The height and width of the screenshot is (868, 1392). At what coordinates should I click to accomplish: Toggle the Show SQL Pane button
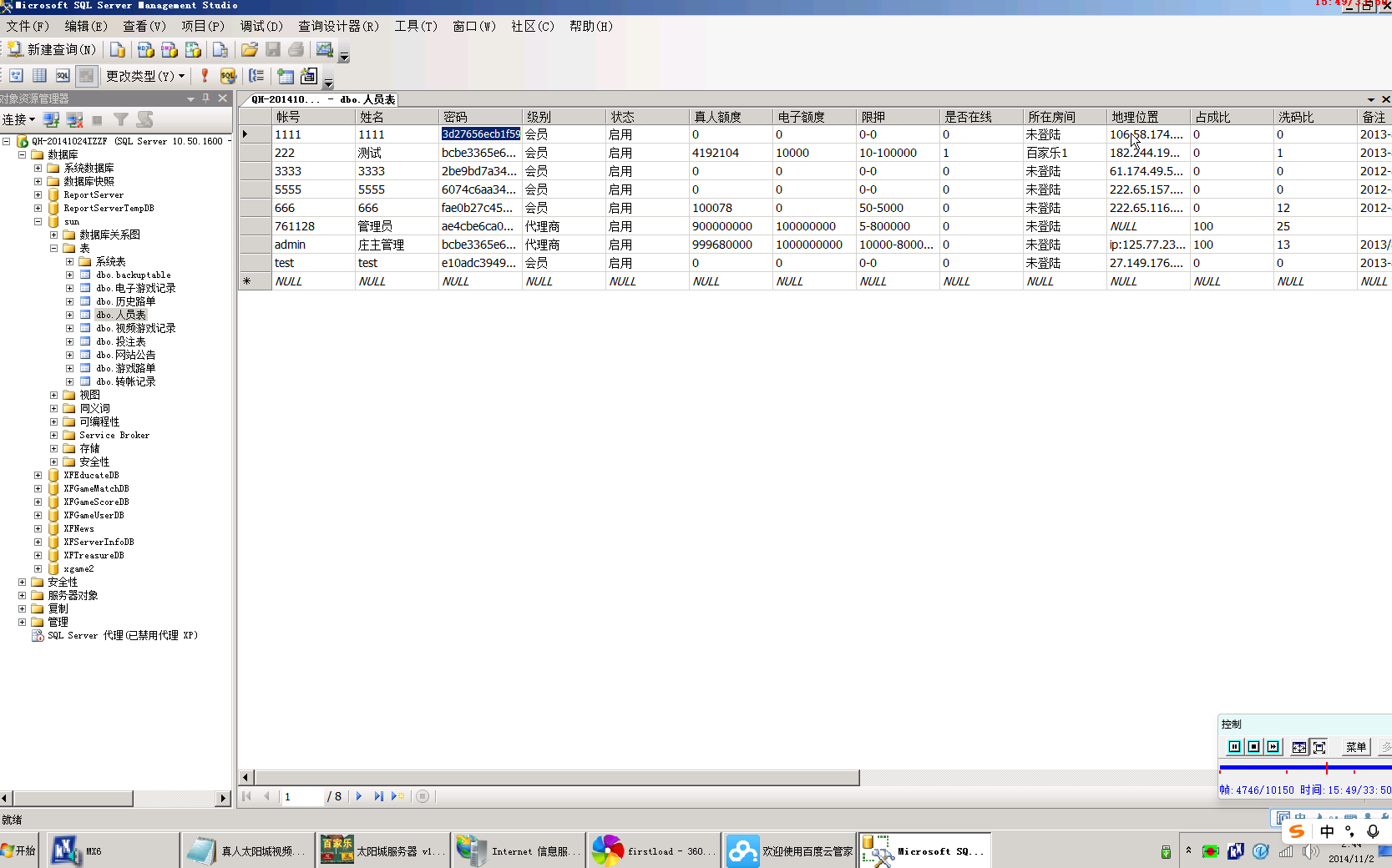(63, 76)
